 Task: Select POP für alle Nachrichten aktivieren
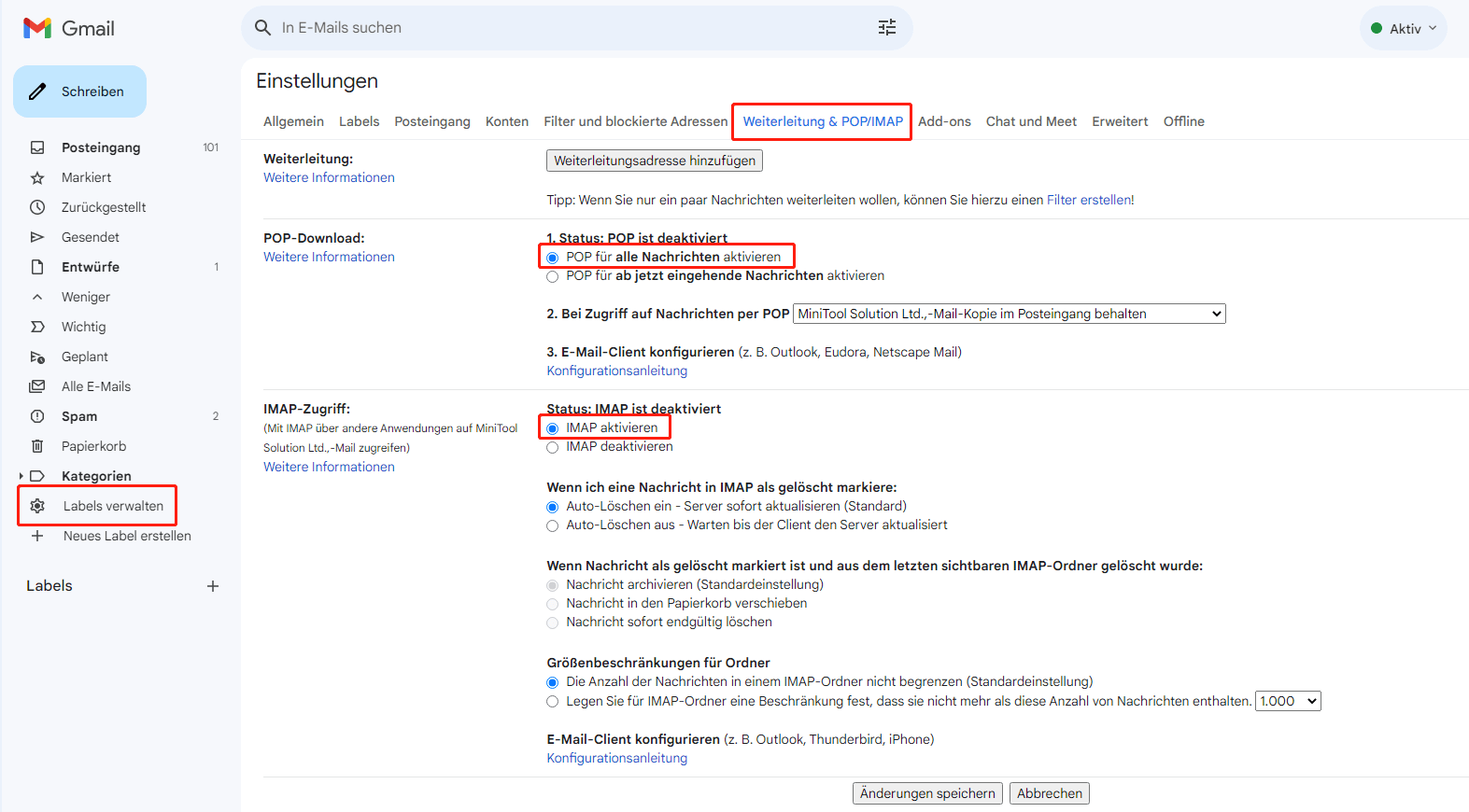click(x=553, y=258)
